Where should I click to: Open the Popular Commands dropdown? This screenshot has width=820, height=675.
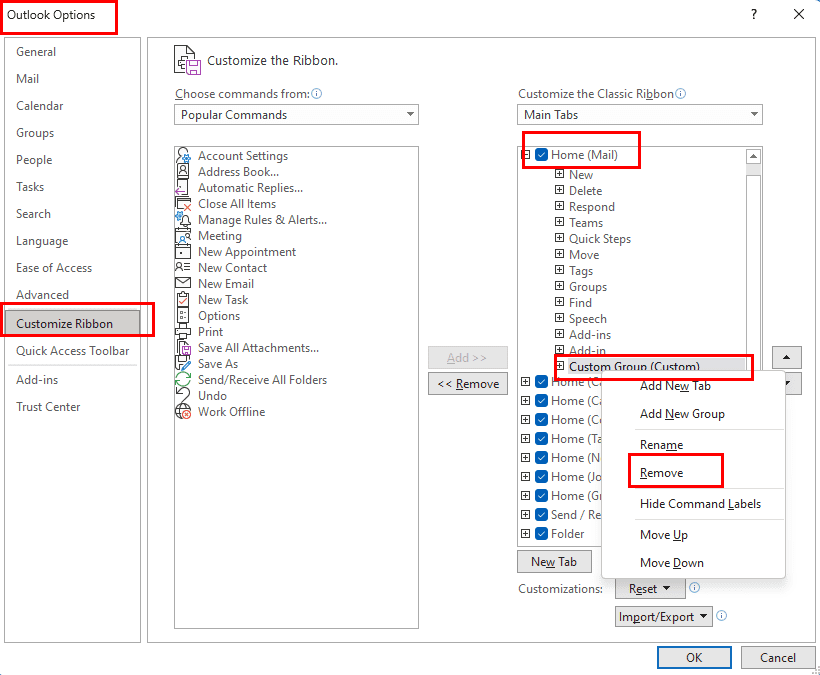pos(296,115)
